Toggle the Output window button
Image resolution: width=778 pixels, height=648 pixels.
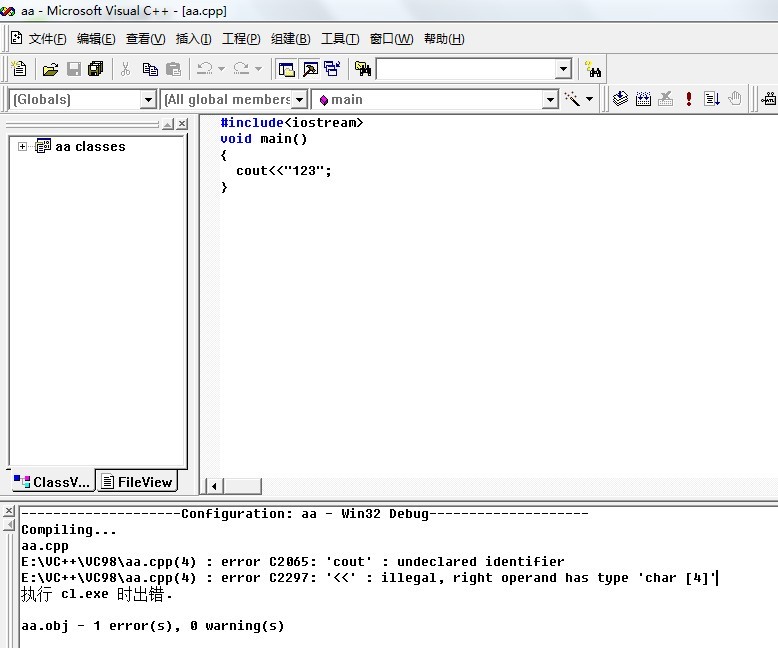pyautogui.click(x=310, y=69)
